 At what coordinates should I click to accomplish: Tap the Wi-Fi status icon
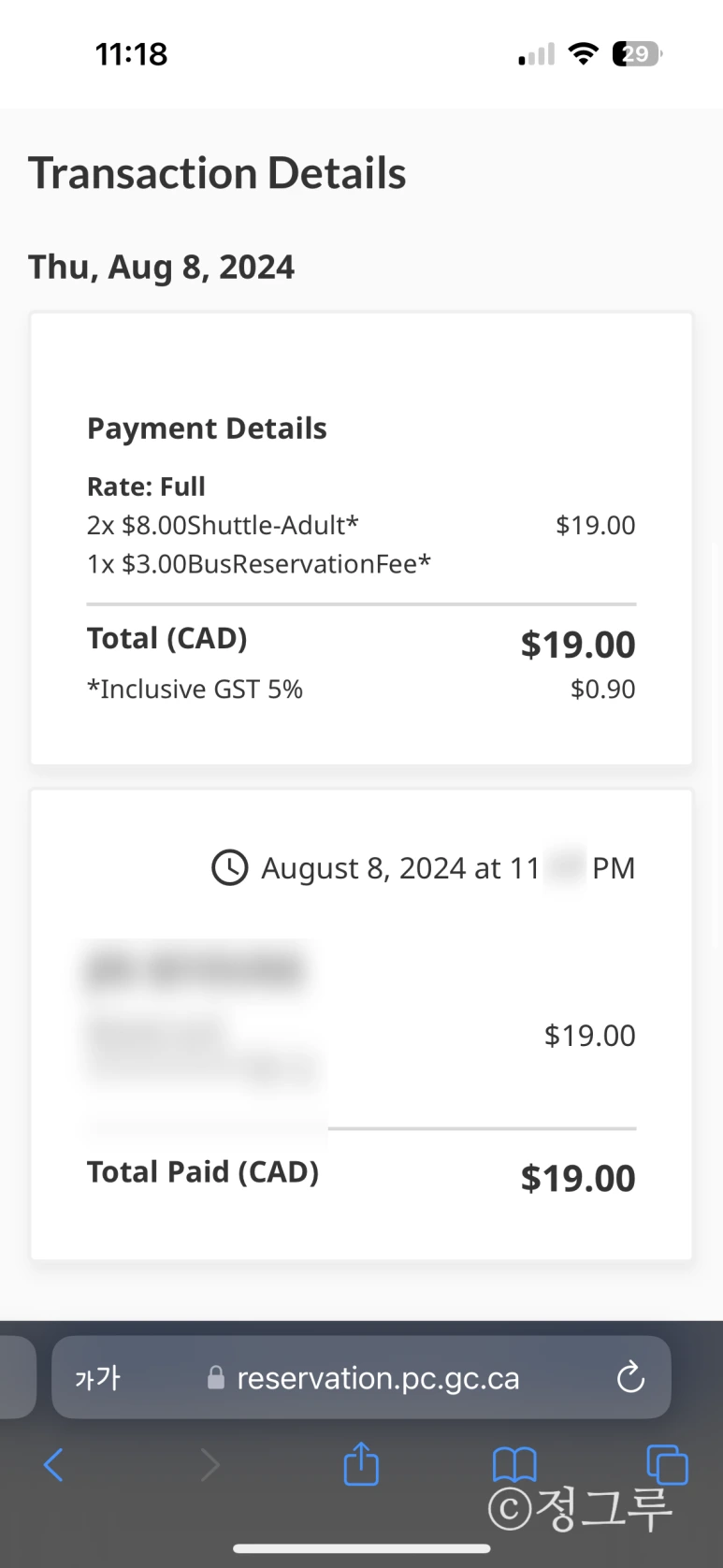pos(584,53)
